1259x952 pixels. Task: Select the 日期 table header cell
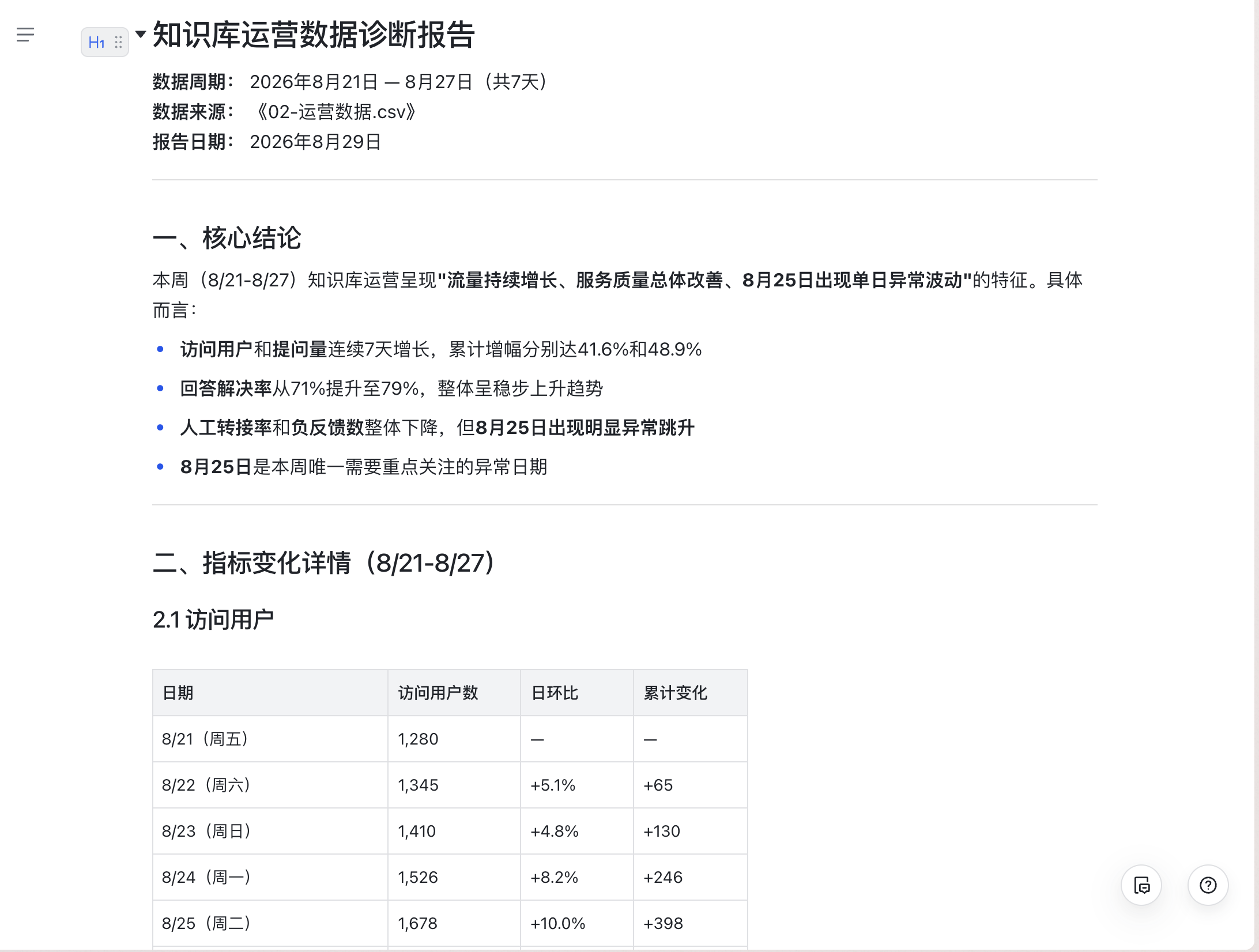point(270,693)
